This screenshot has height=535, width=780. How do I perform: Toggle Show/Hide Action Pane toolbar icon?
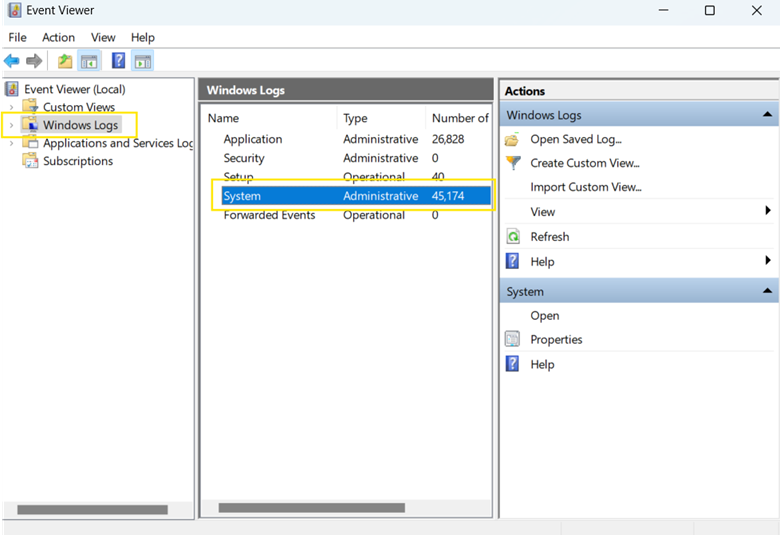[x=143, y=61]
